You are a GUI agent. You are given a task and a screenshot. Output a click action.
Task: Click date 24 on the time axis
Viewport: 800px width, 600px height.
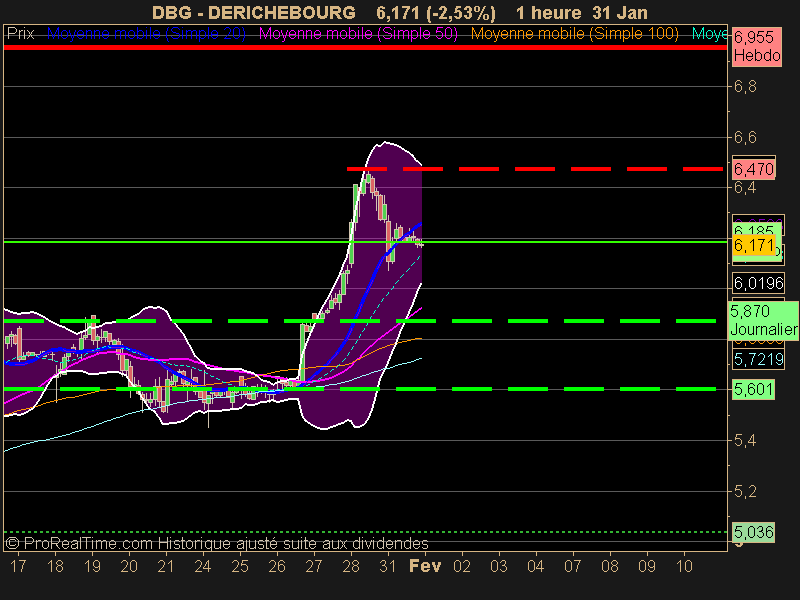(203, 566)
